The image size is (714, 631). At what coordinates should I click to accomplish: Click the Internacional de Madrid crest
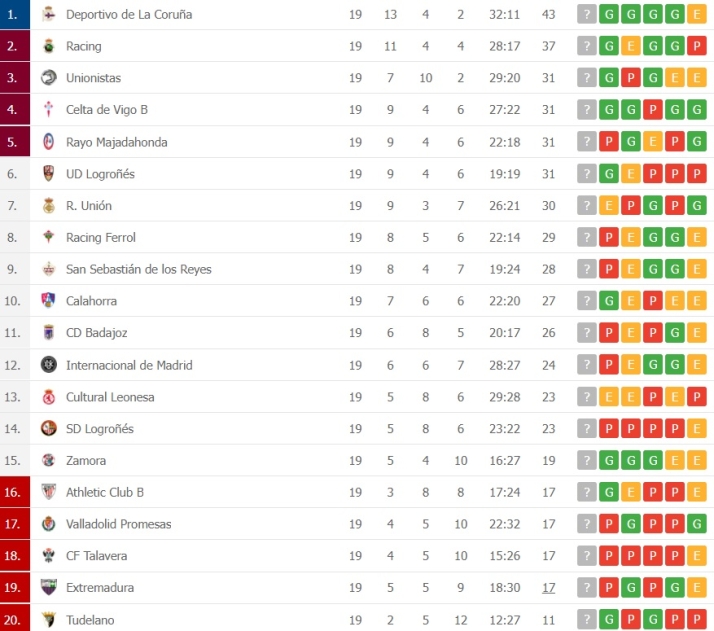coord(49,365)
